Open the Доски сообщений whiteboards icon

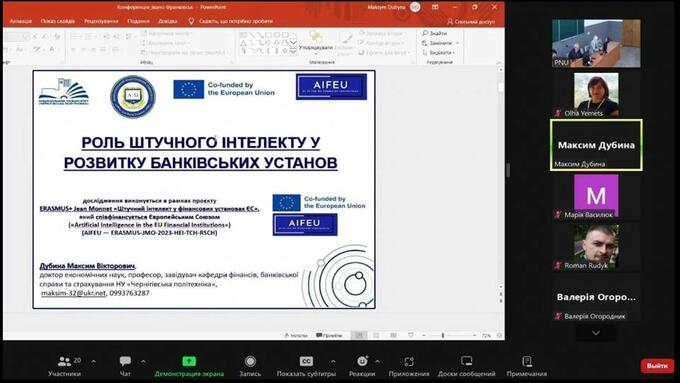coord(466,361)
